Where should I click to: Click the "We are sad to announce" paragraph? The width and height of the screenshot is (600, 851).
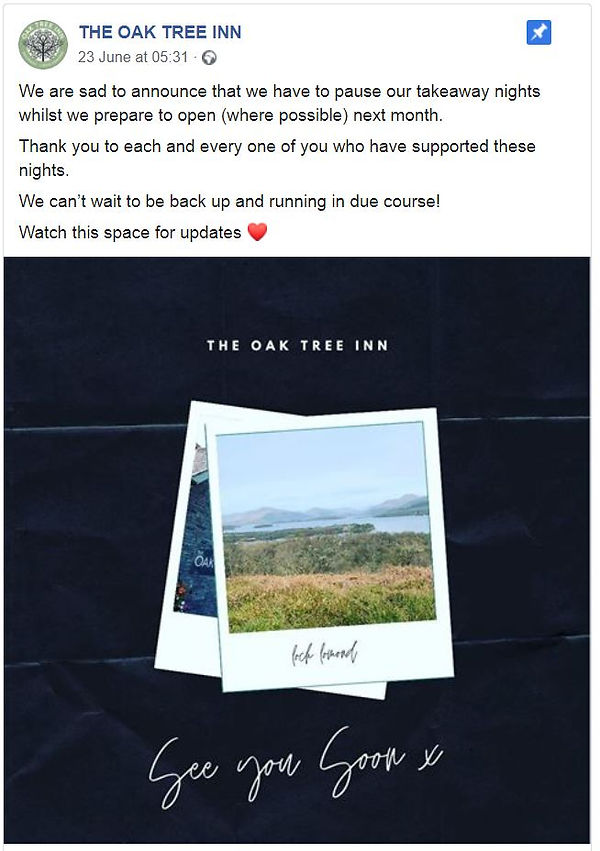pyautogui.click(x=279, y=103)
